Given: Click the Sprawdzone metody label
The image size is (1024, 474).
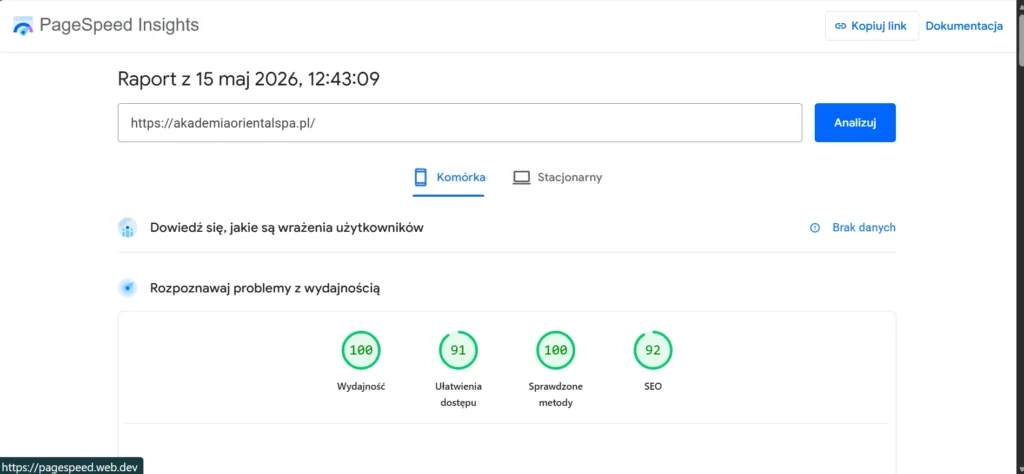Looking at the screenshot, I should pyautogui.click(x=556, y=394).
